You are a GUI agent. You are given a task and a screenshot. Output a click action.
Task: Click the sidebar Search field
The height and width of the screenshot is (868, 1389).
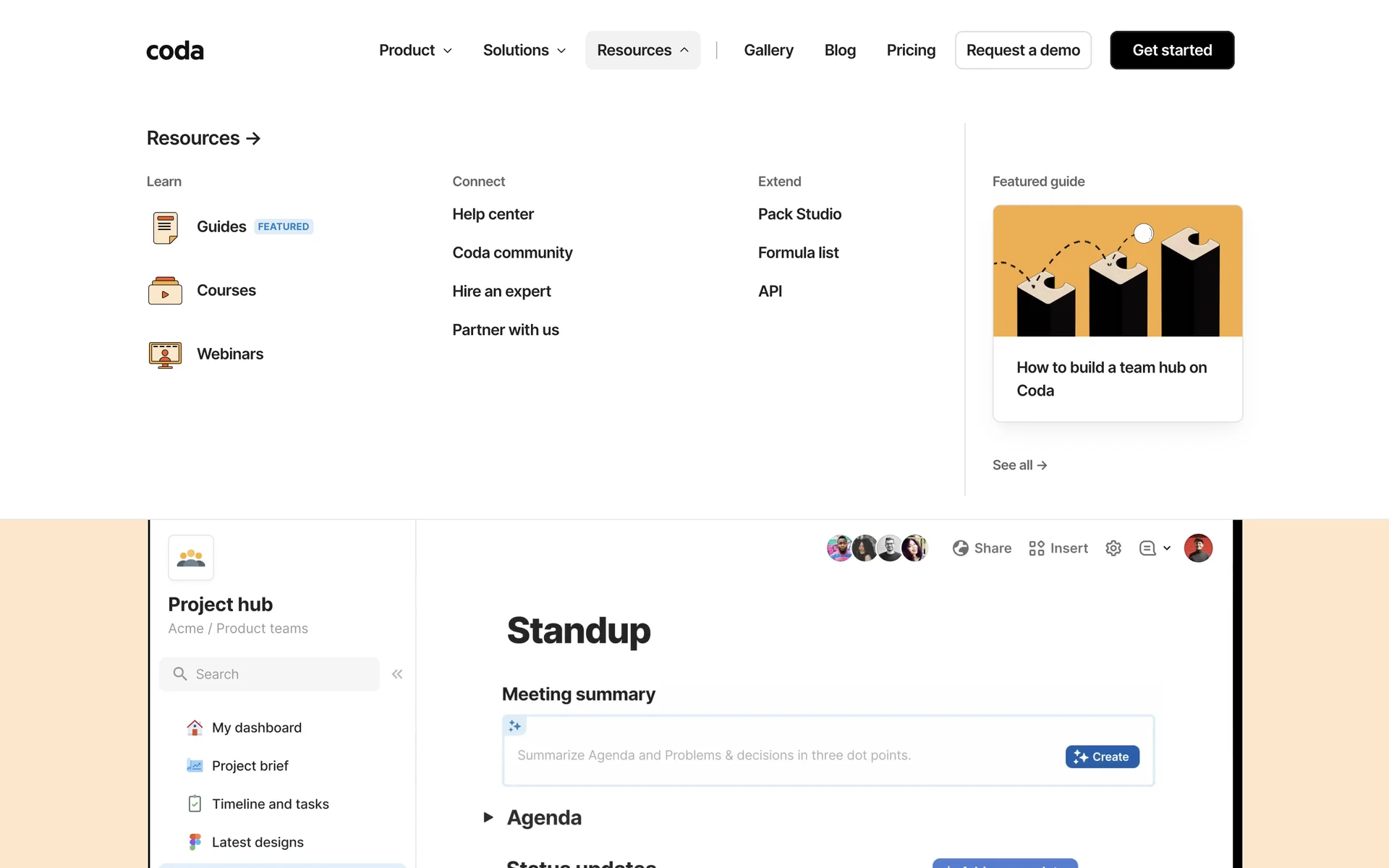(x=269, y=674)
